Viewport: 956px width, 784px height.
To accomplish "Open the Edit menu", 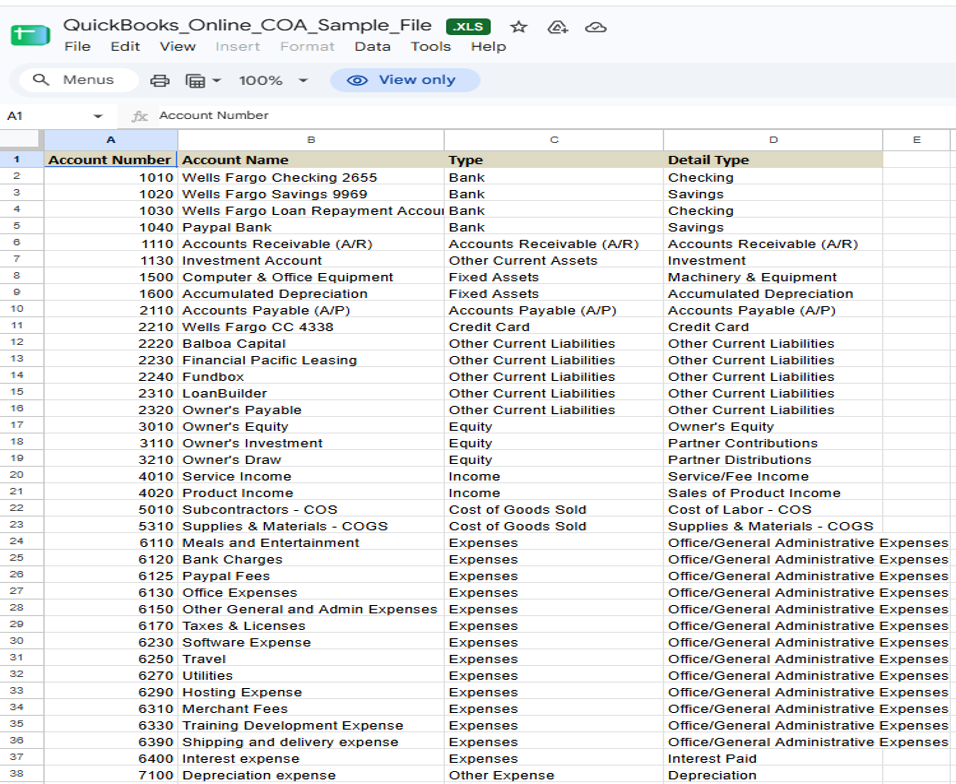I will [125, 46].
